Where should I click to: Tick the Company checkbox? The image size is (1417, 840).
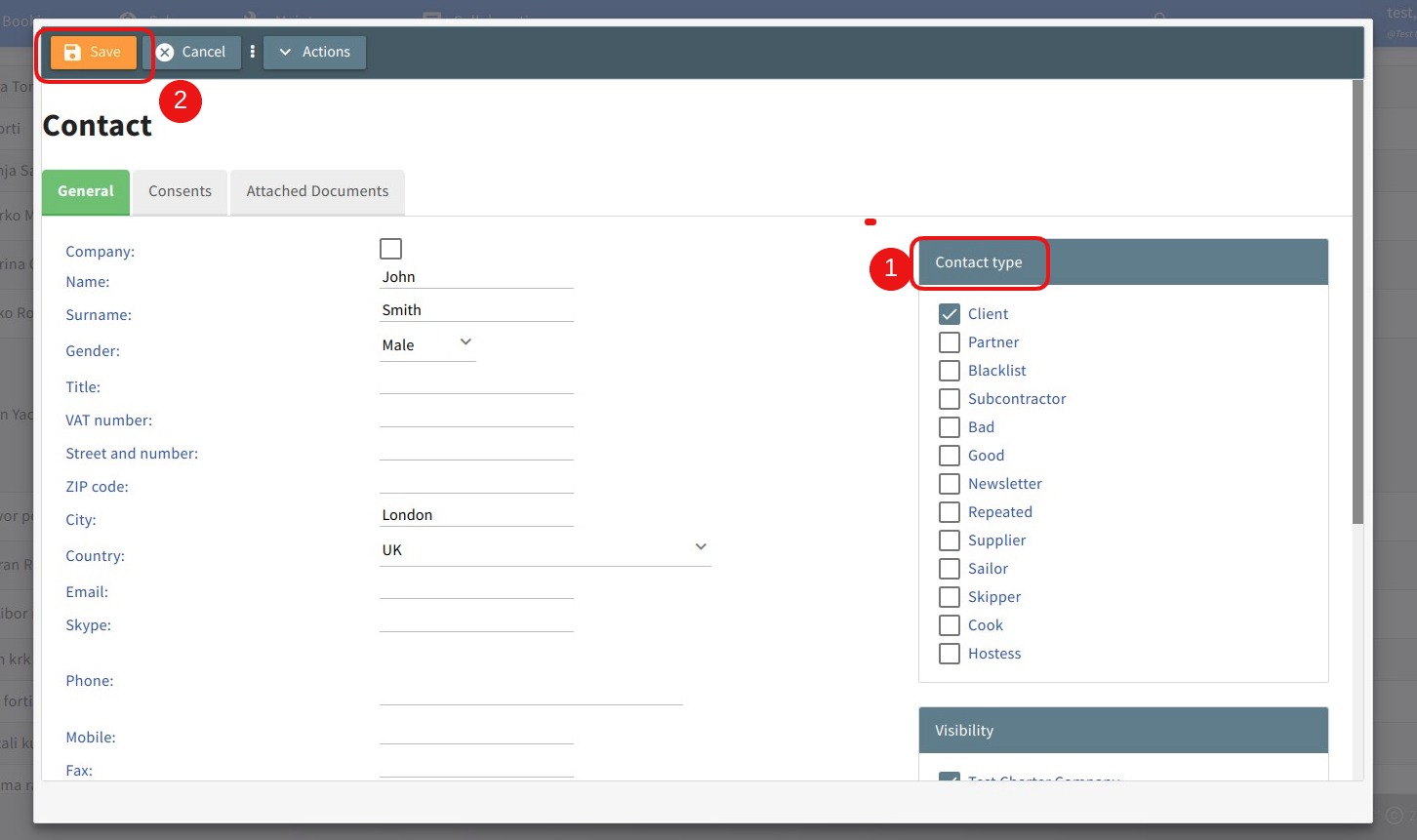390,249
